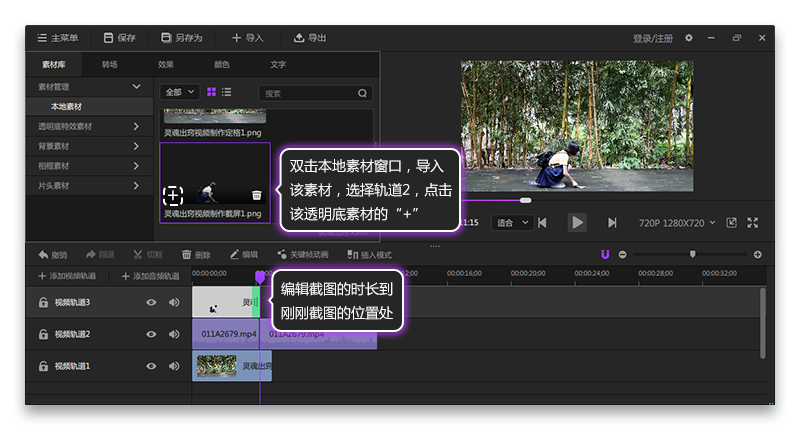This screenshot has width=800, height=430.
Task: Click the magnet snap icon above timeline
Action: [x=605, y=254]
